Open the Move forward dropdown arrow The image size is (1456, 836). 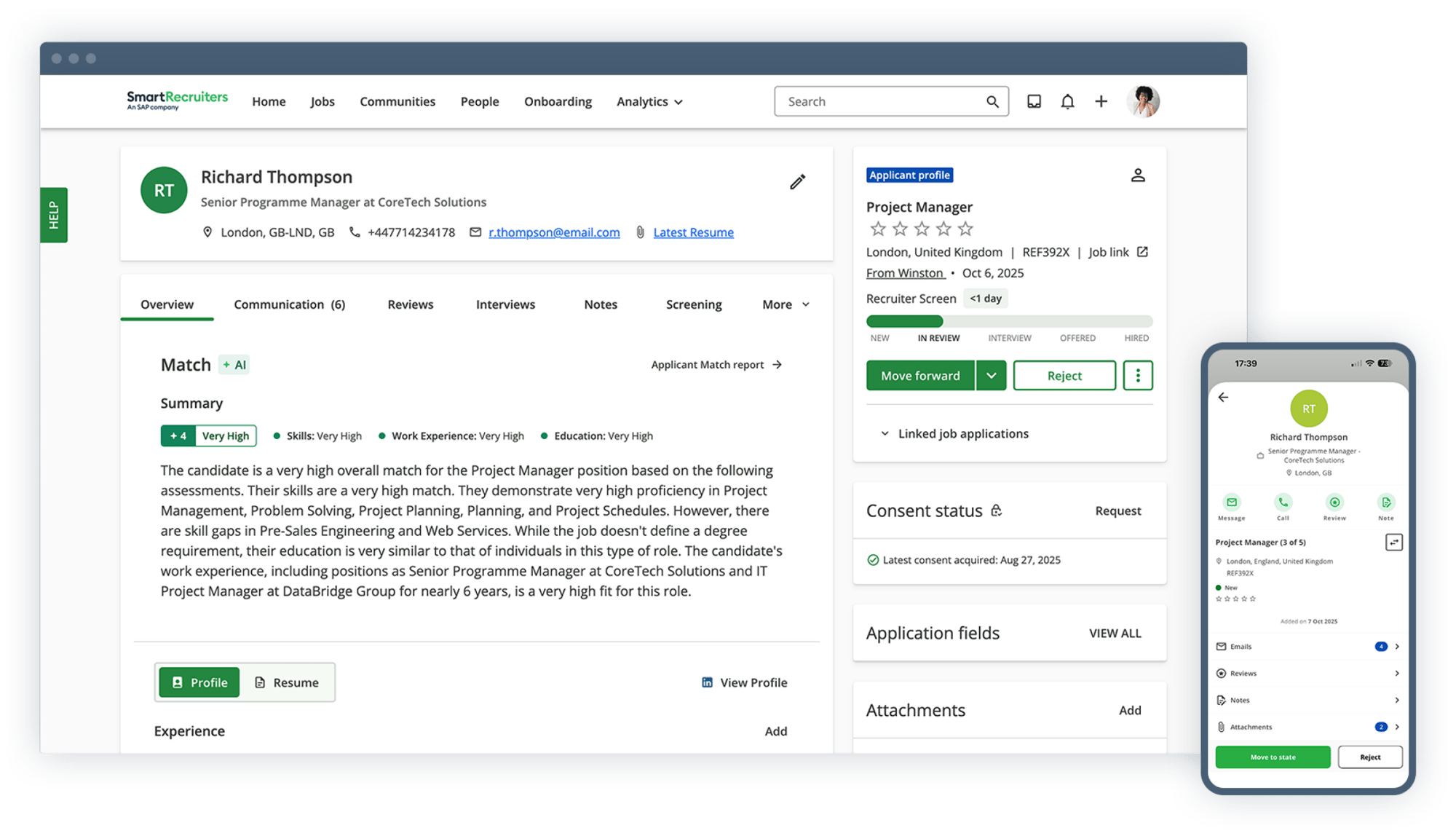tap(991, 375)
